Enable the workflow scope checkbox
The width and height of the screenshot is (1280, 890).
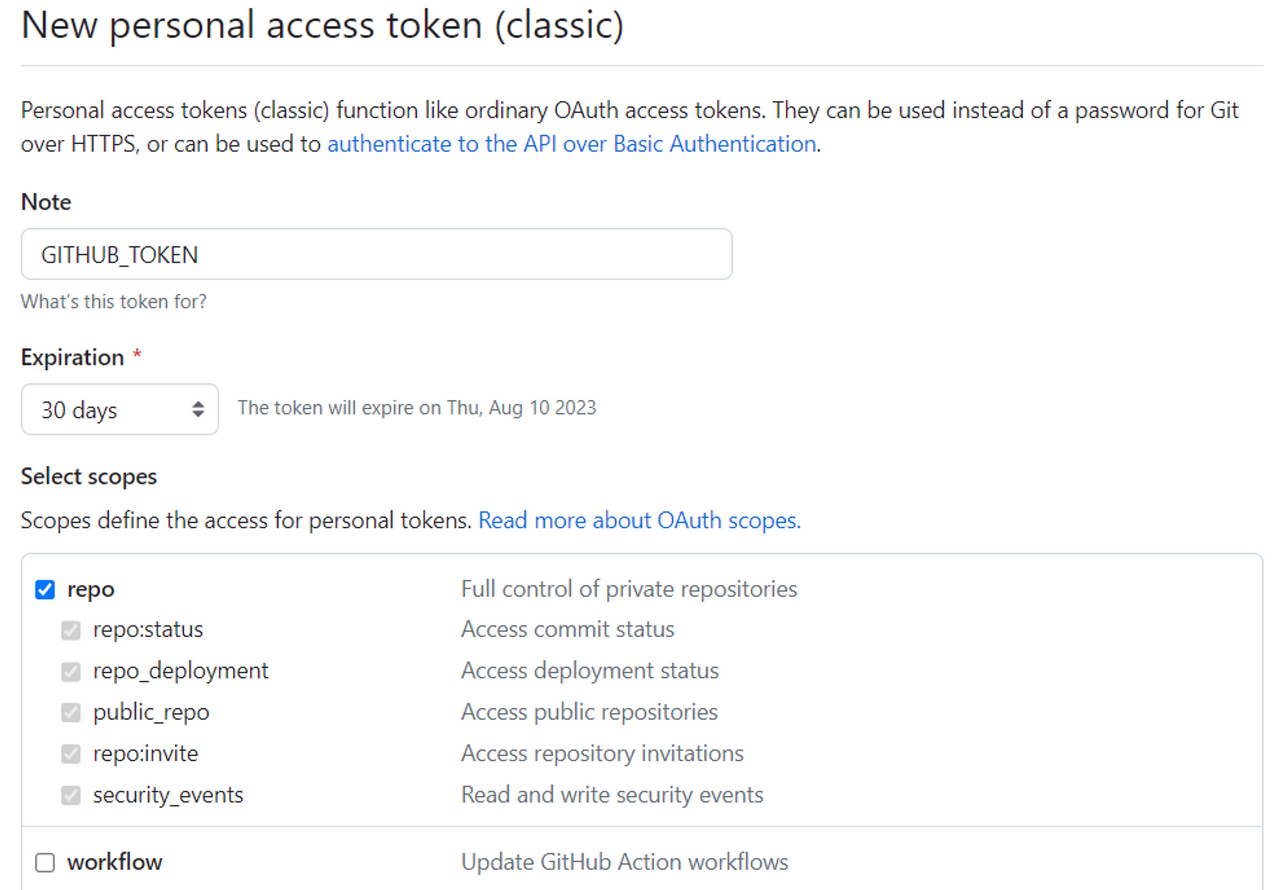[x=45, y=862]
